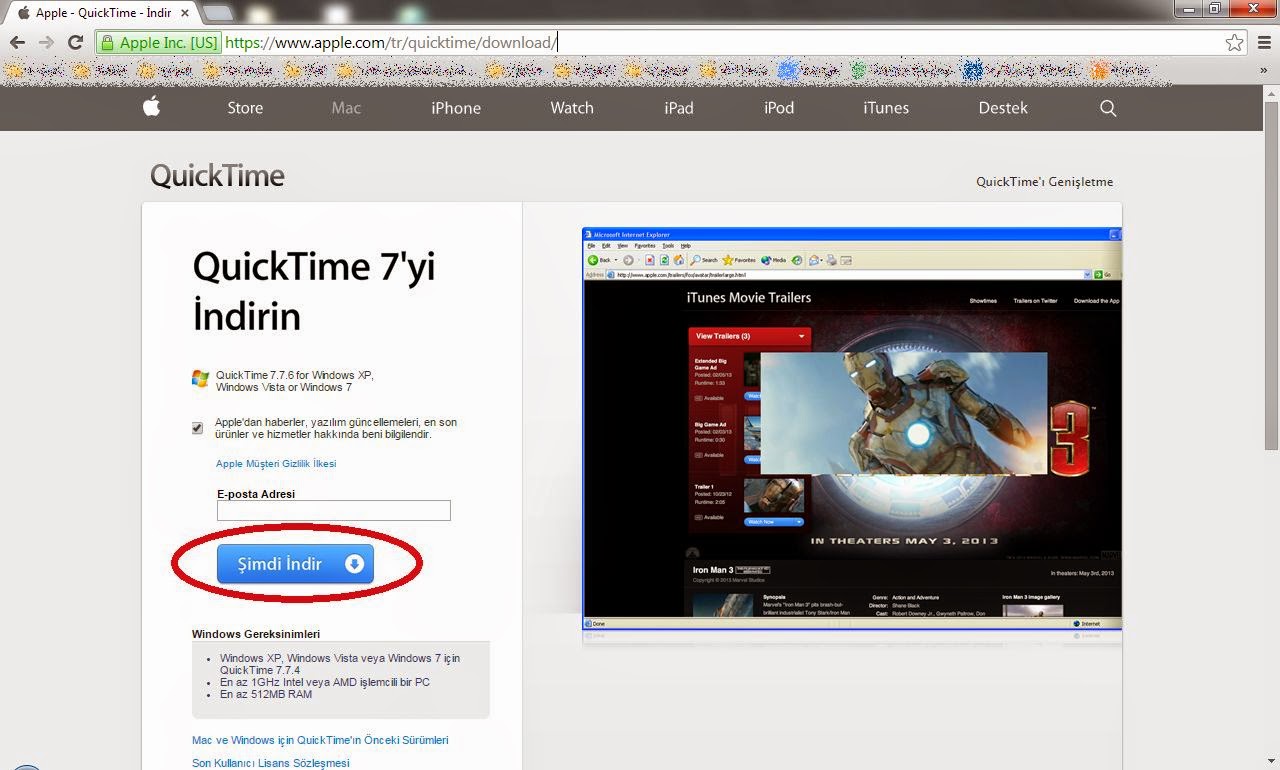
Task: Open the iPad menu item
Action: click(x=679, y=108)
